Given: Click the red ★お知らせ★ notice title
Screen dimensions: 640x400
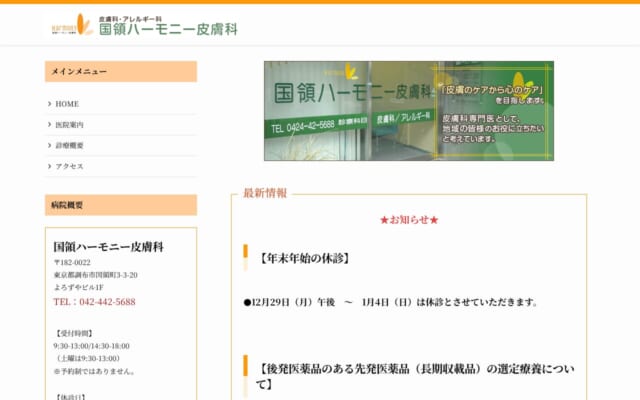Looking at the screenshot, I should pos(409,220).
